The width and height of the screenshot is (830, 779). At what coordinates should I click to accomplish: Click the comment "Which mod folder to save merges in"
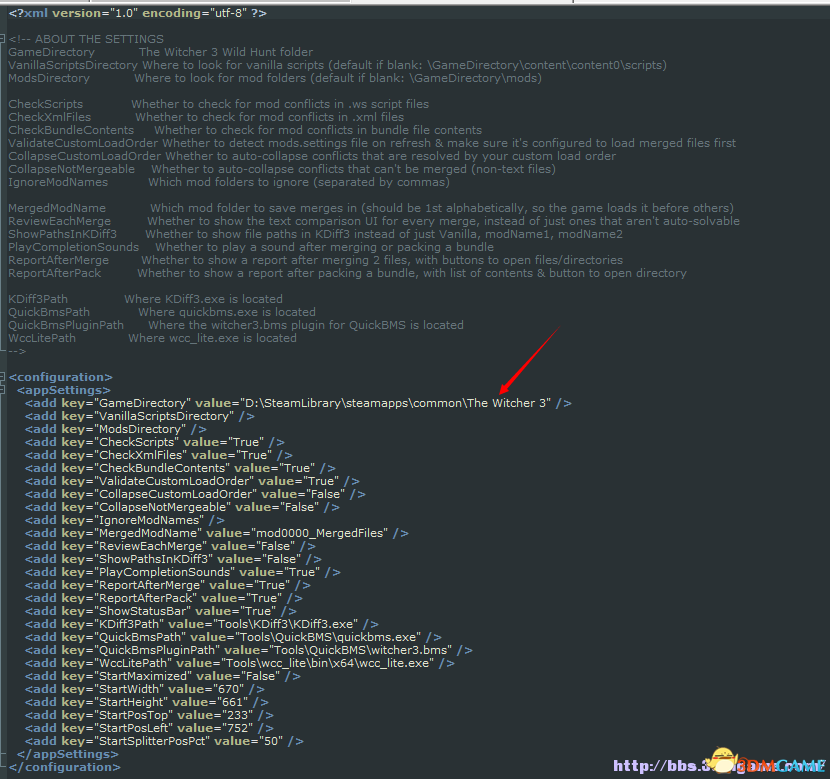(254, 208)
